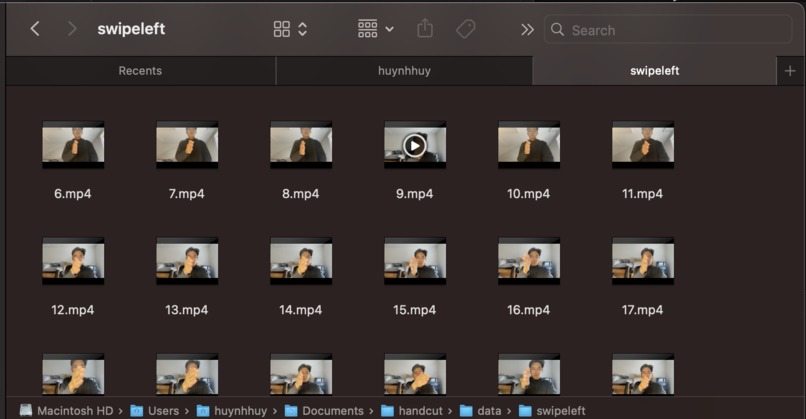This screenshot has height=419, width=806.
Task: Select the 16.mp4 video thumbnail
Action: 529,261
